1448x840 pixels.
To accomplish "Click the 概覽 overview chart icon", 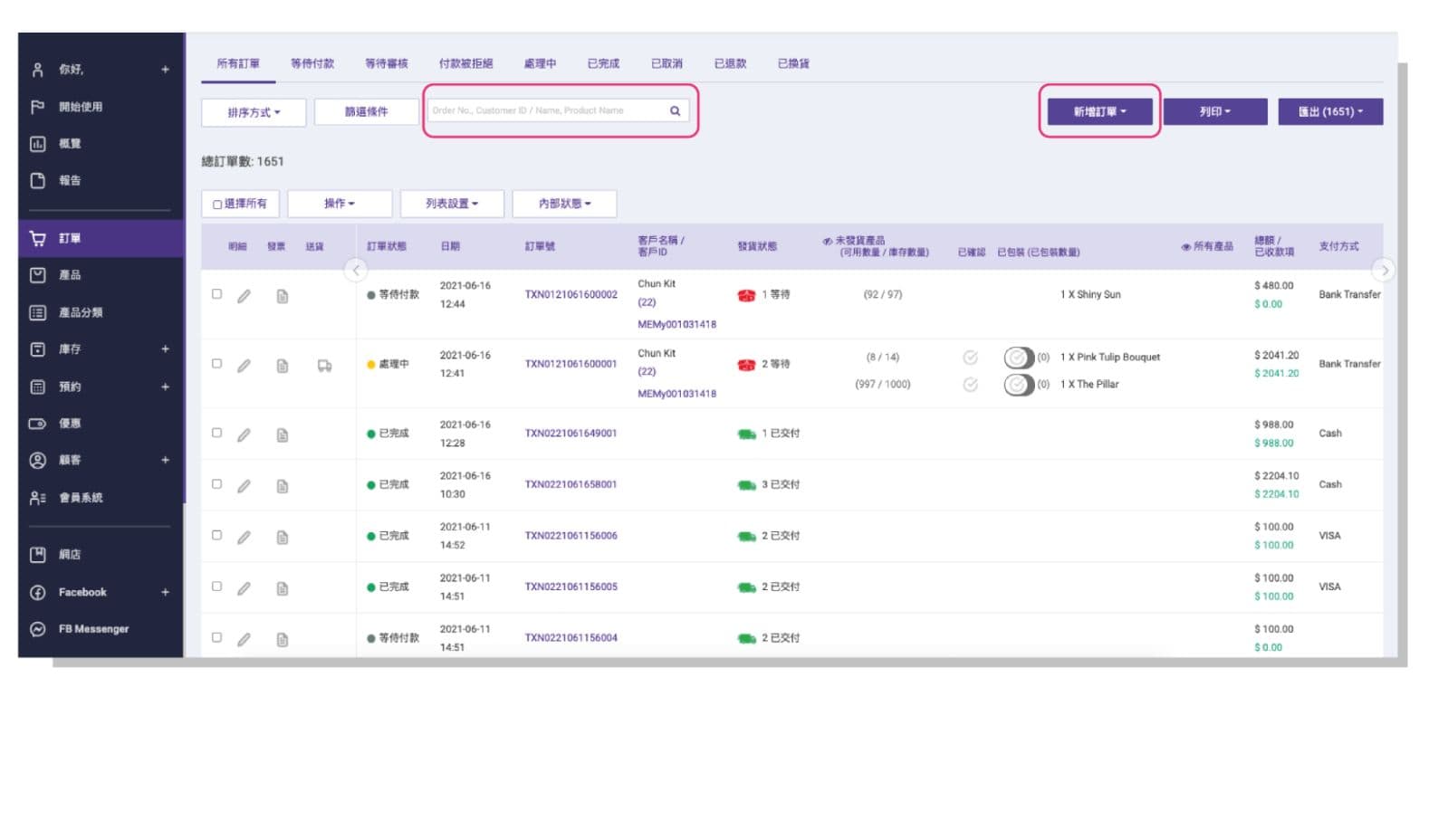I will pyautogui.click(x=37, y=143).
